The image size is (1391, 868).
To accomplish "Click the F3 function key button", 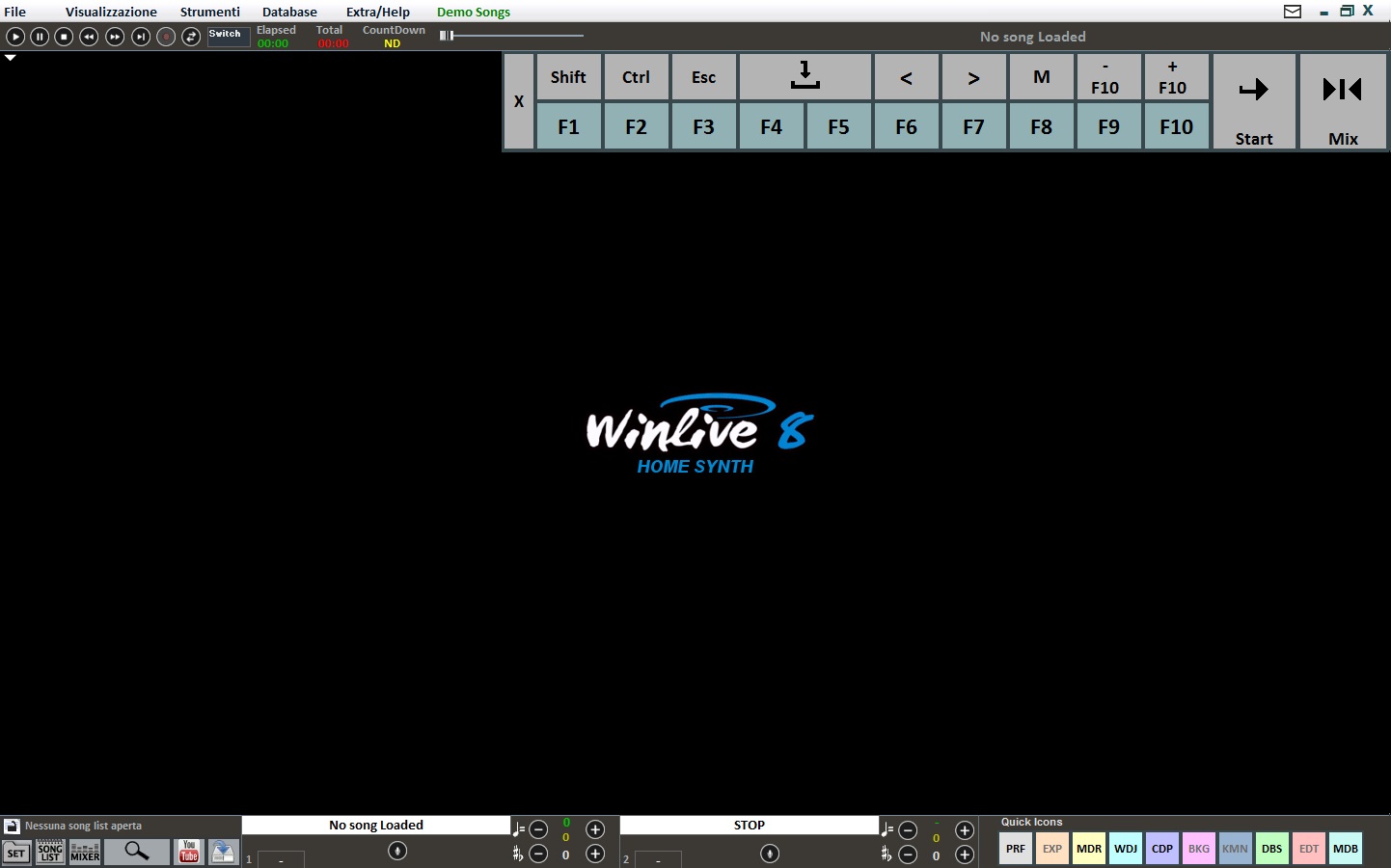I will (703, 126).
